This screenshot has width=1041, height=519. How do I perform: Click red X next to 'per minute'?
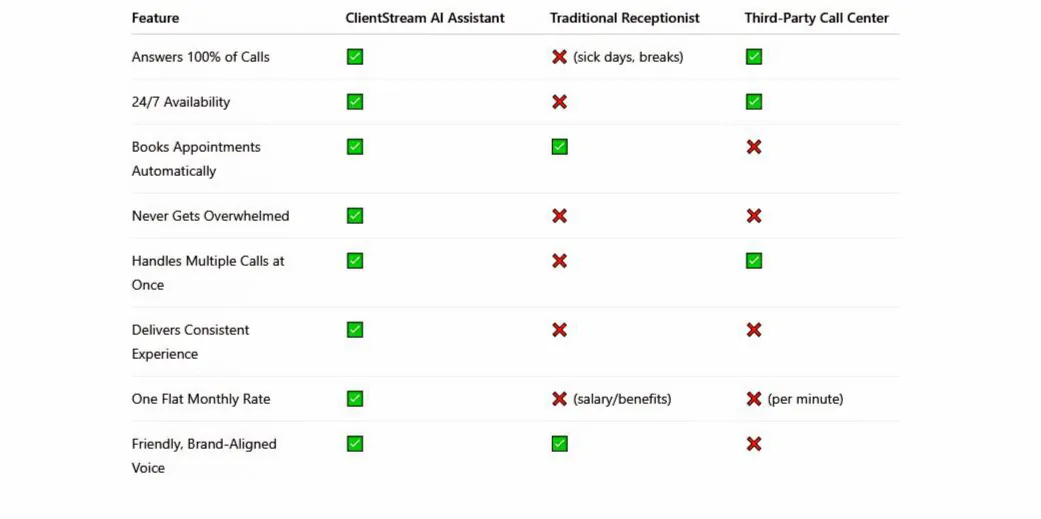(x=754, y=399)
